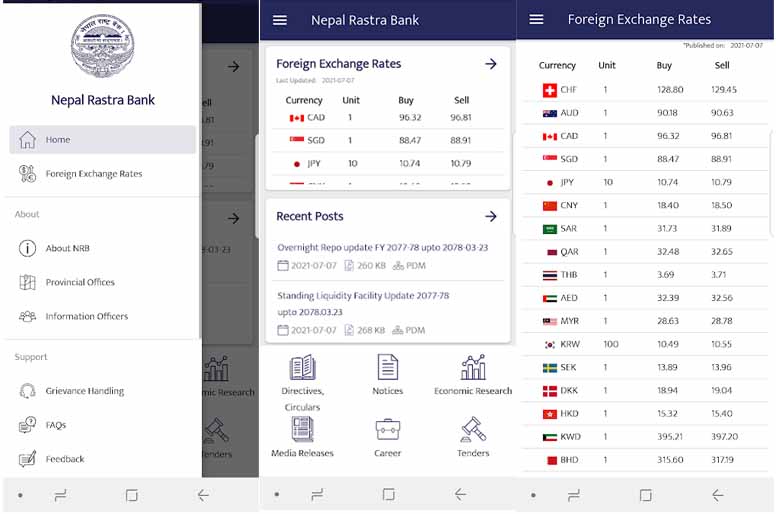
Task: Open full Foreign Exchange Rates via card arrow
Action: click(490, 64)
